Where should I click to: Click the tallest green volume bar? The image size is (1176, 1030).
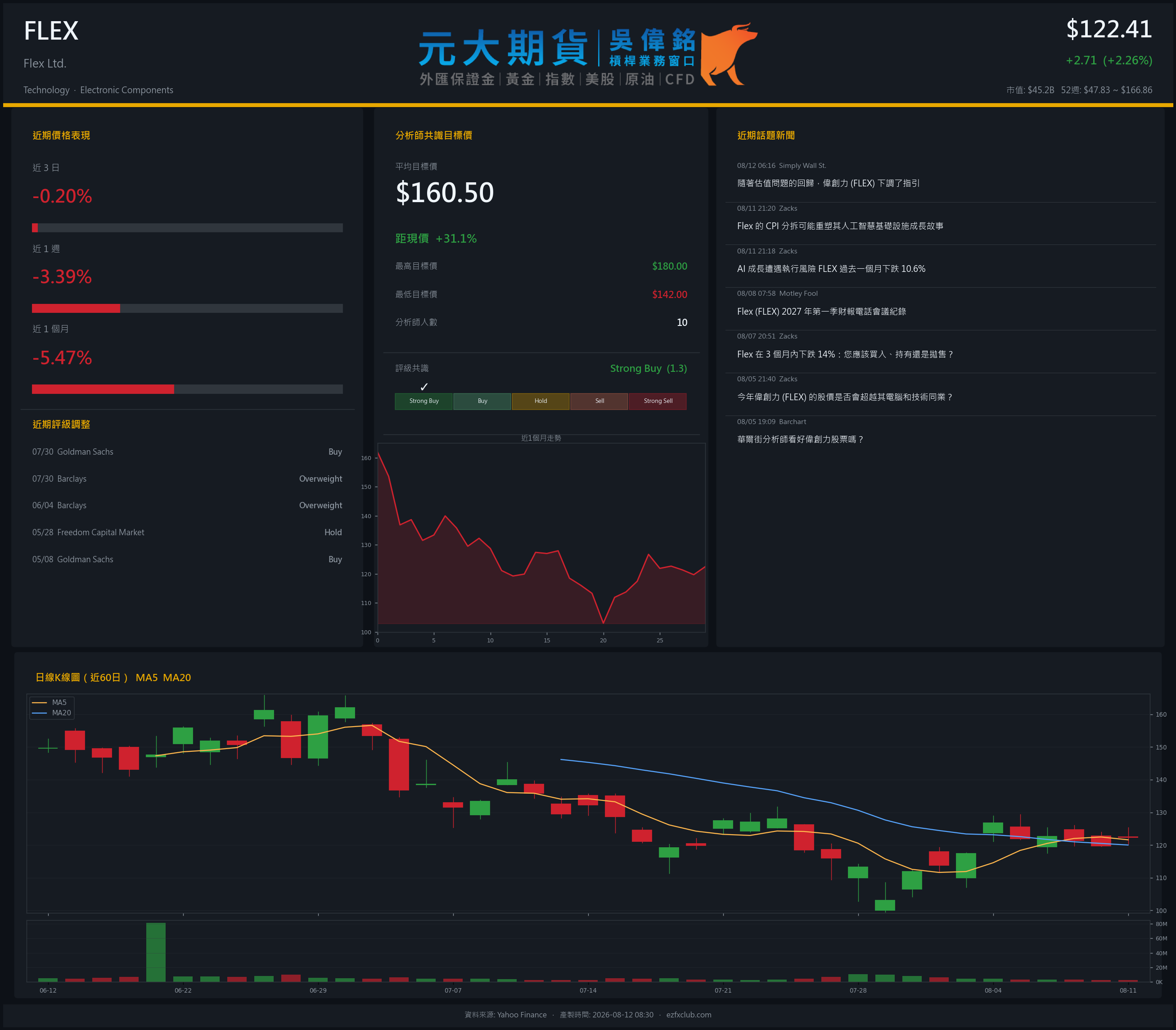pyautogui.click(x=156, y=952)
